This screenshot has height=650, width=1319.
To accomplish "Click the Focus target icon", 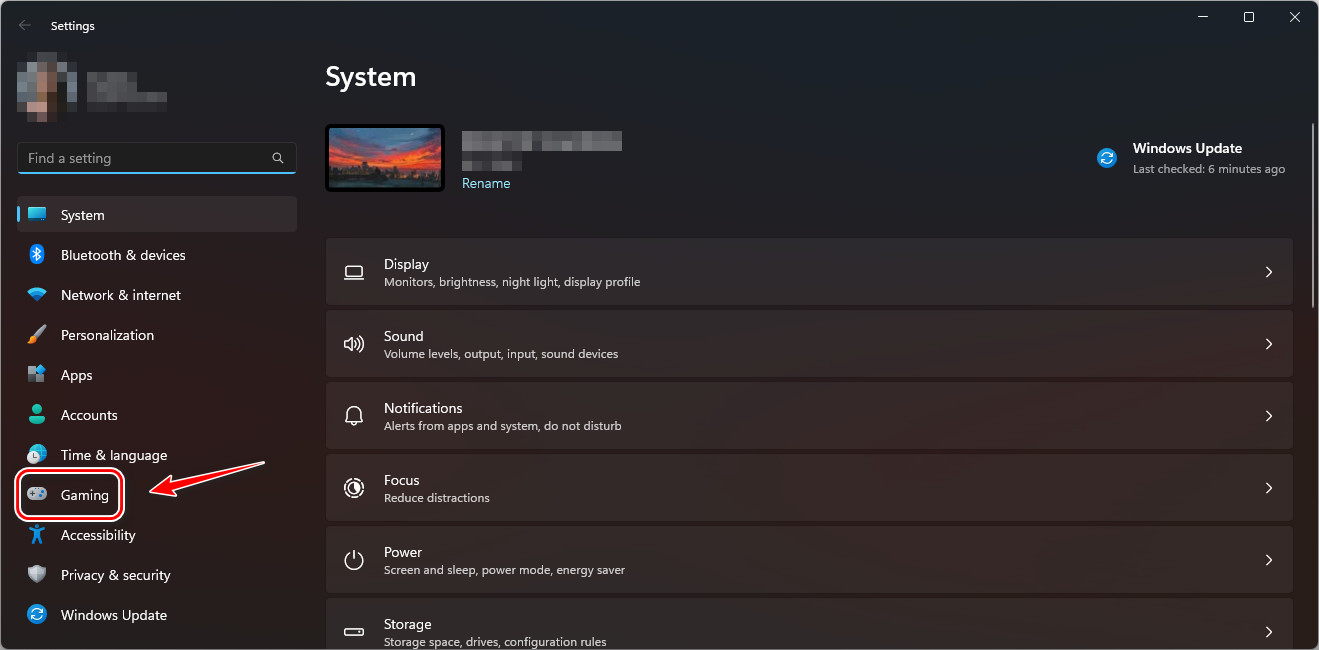I will (x=354, y=488).
